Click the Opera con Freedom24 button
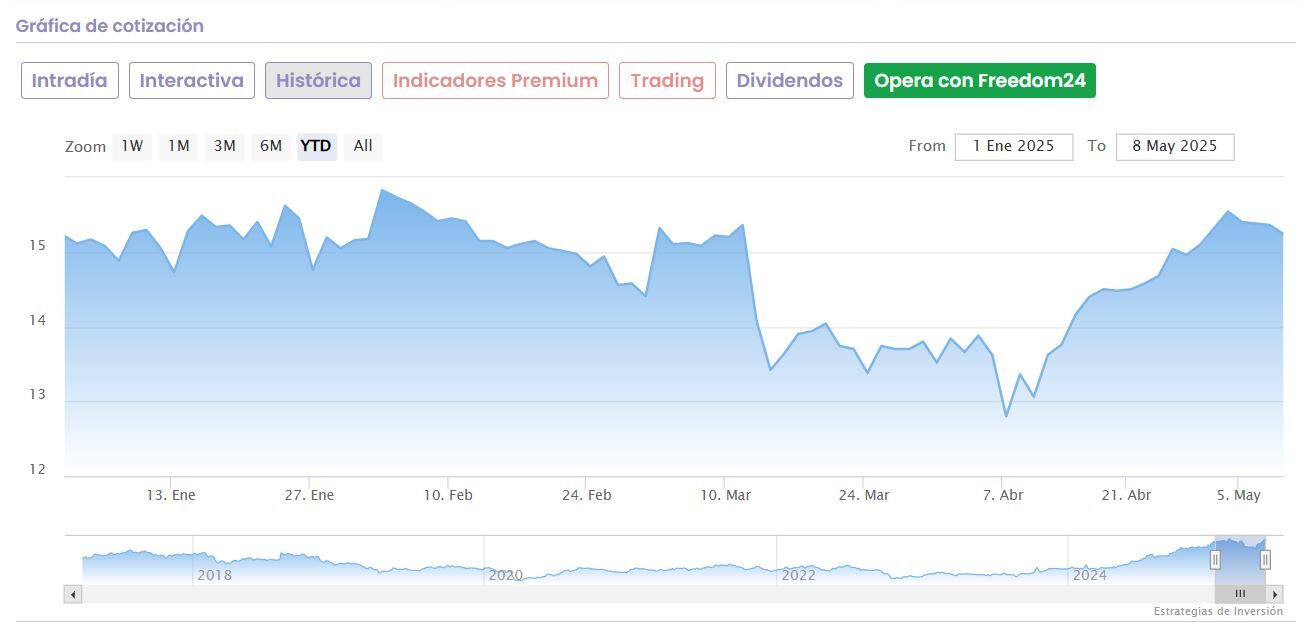The width and height of the screenshot is (1305, 642). pyautogui.click(x=979, y=81)
